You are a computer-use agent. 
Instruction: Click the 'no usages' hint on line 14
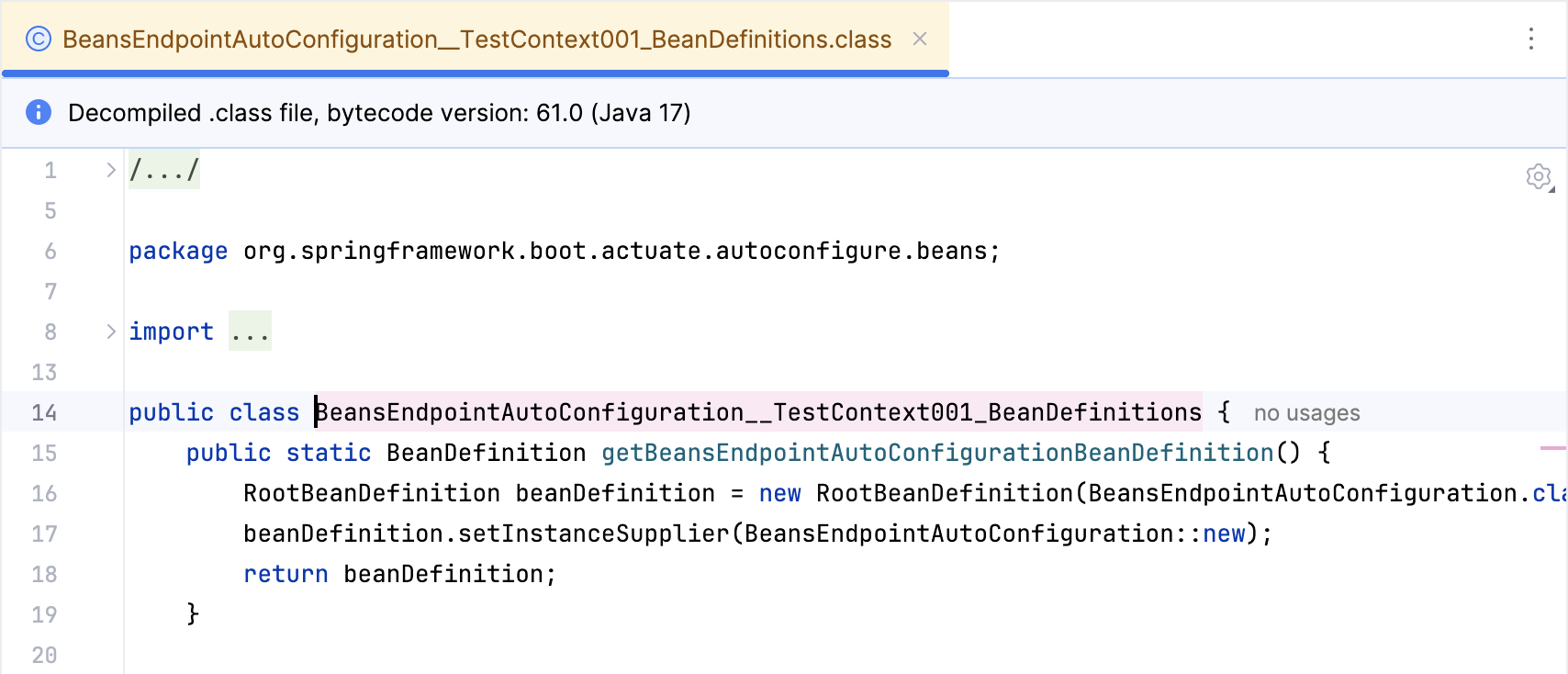pyautogui.click(x=1305, y=412)
